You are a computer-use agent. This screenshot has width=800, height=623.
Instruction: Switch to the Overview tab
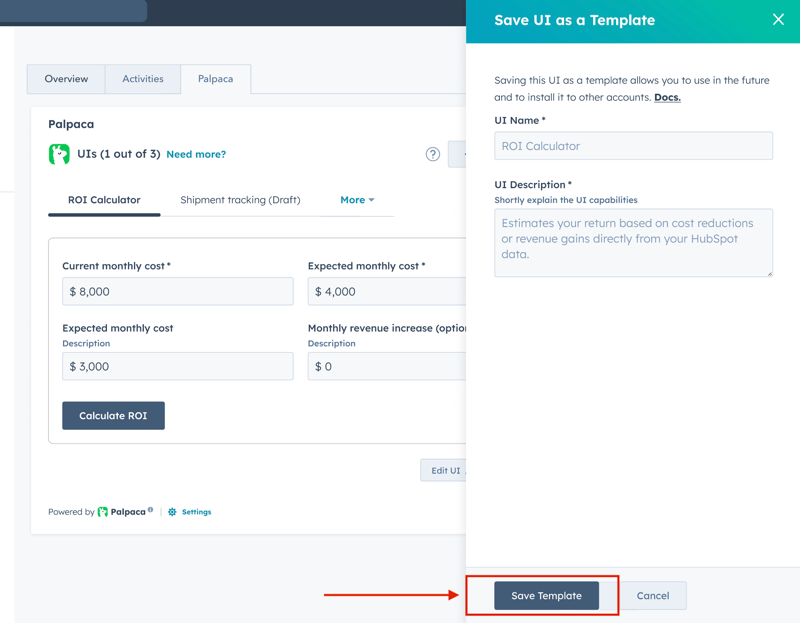pyautogui.click(x=66, y=79)
